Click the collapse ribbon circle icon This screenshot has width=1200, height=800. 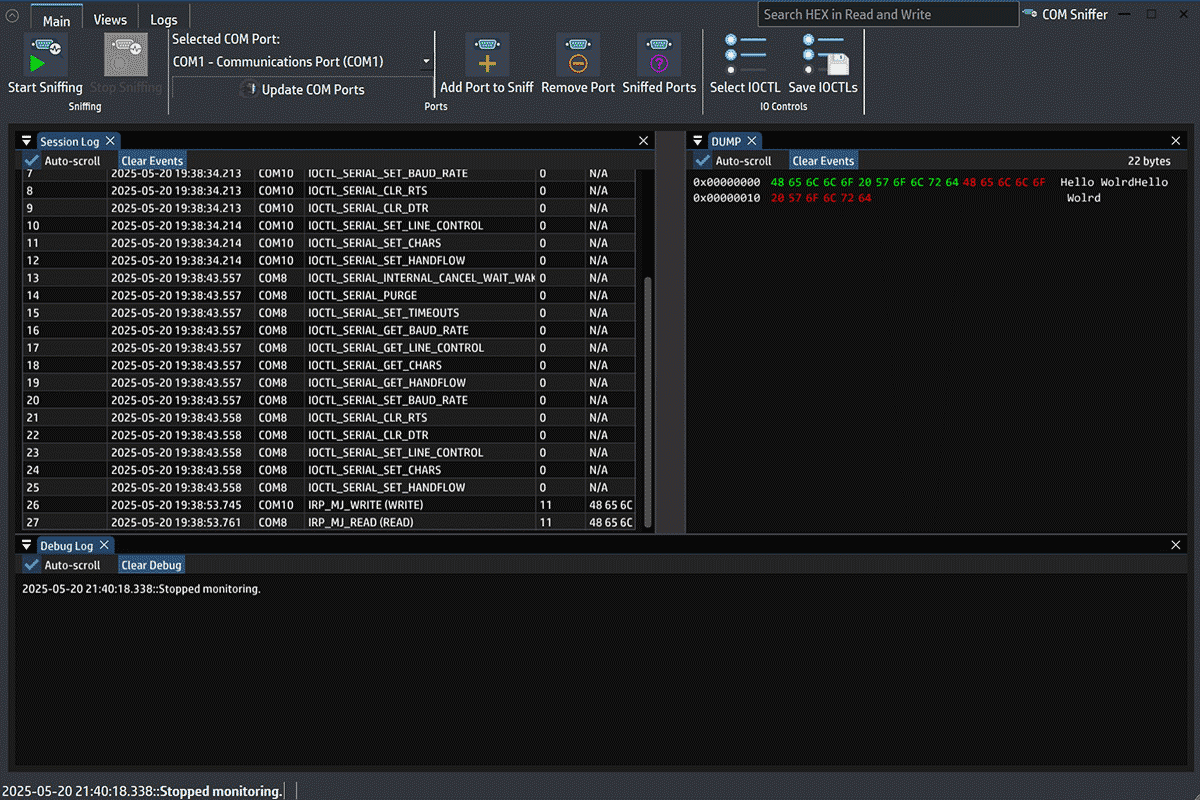(12, 17)
